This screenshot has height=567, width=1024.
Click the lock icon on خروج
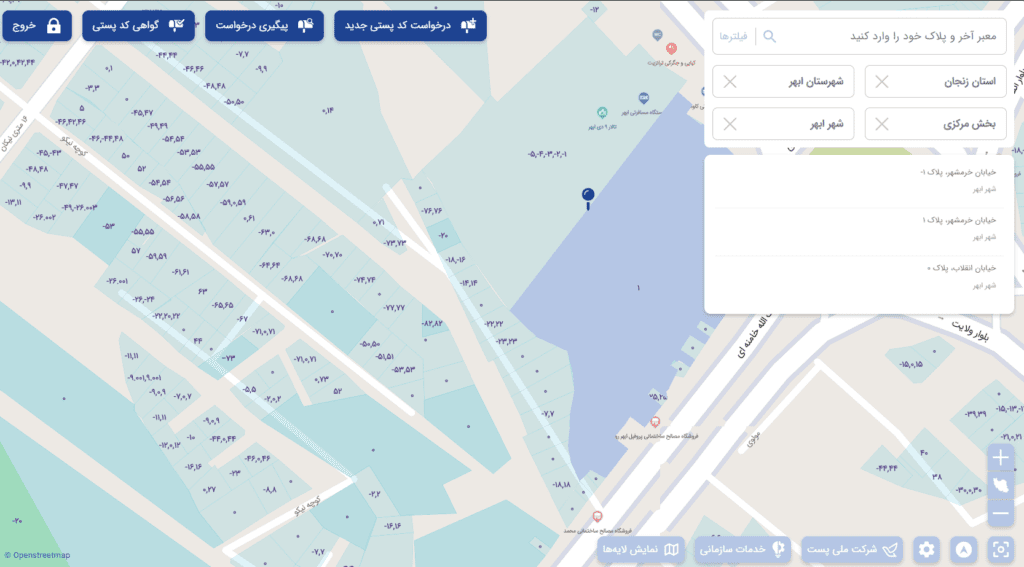[54, 26]
